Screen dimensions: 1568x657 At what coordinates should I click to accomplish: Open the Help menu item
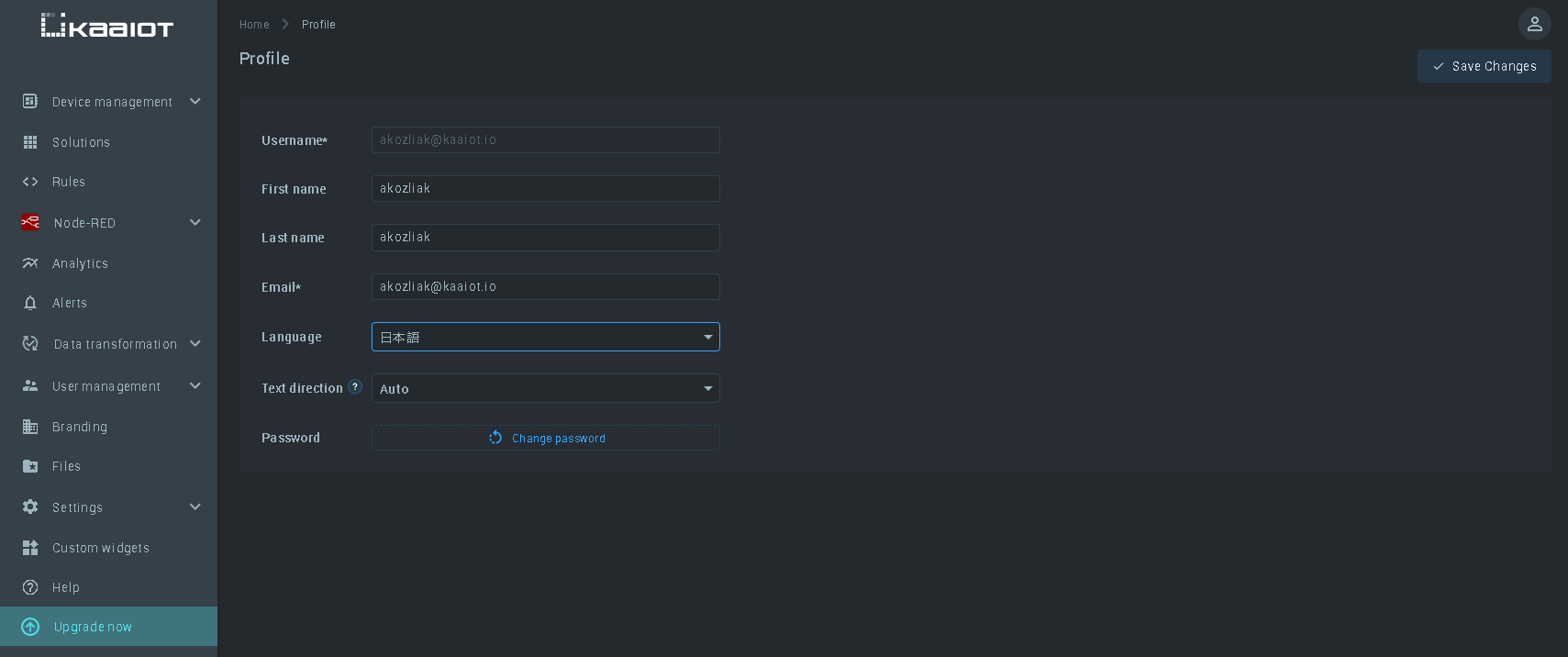pos(66,587)
